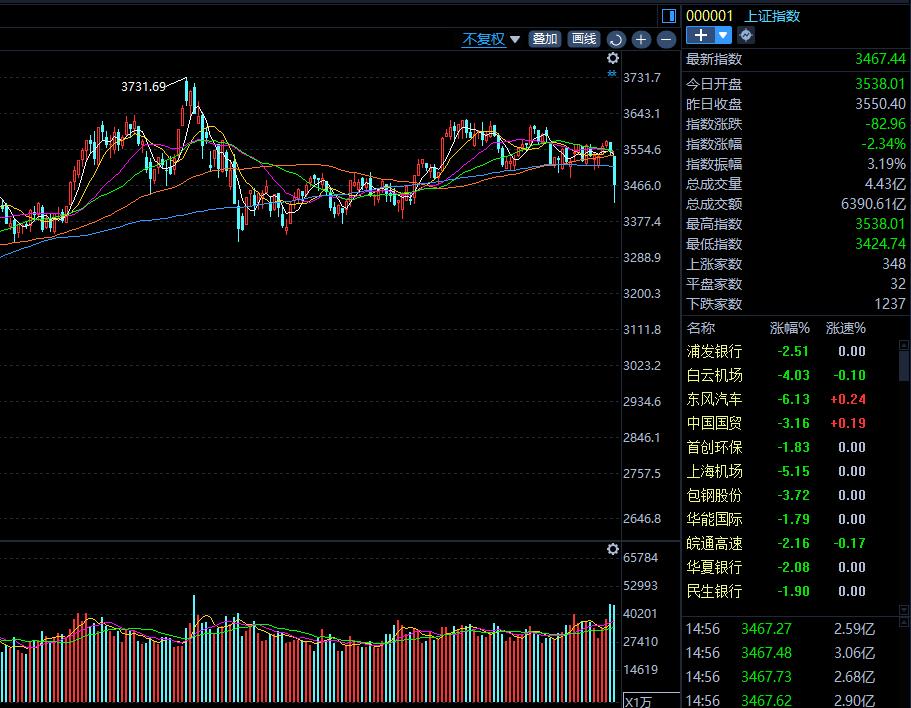Zoom in the K-line chart with plus icon

click(641, 40)
